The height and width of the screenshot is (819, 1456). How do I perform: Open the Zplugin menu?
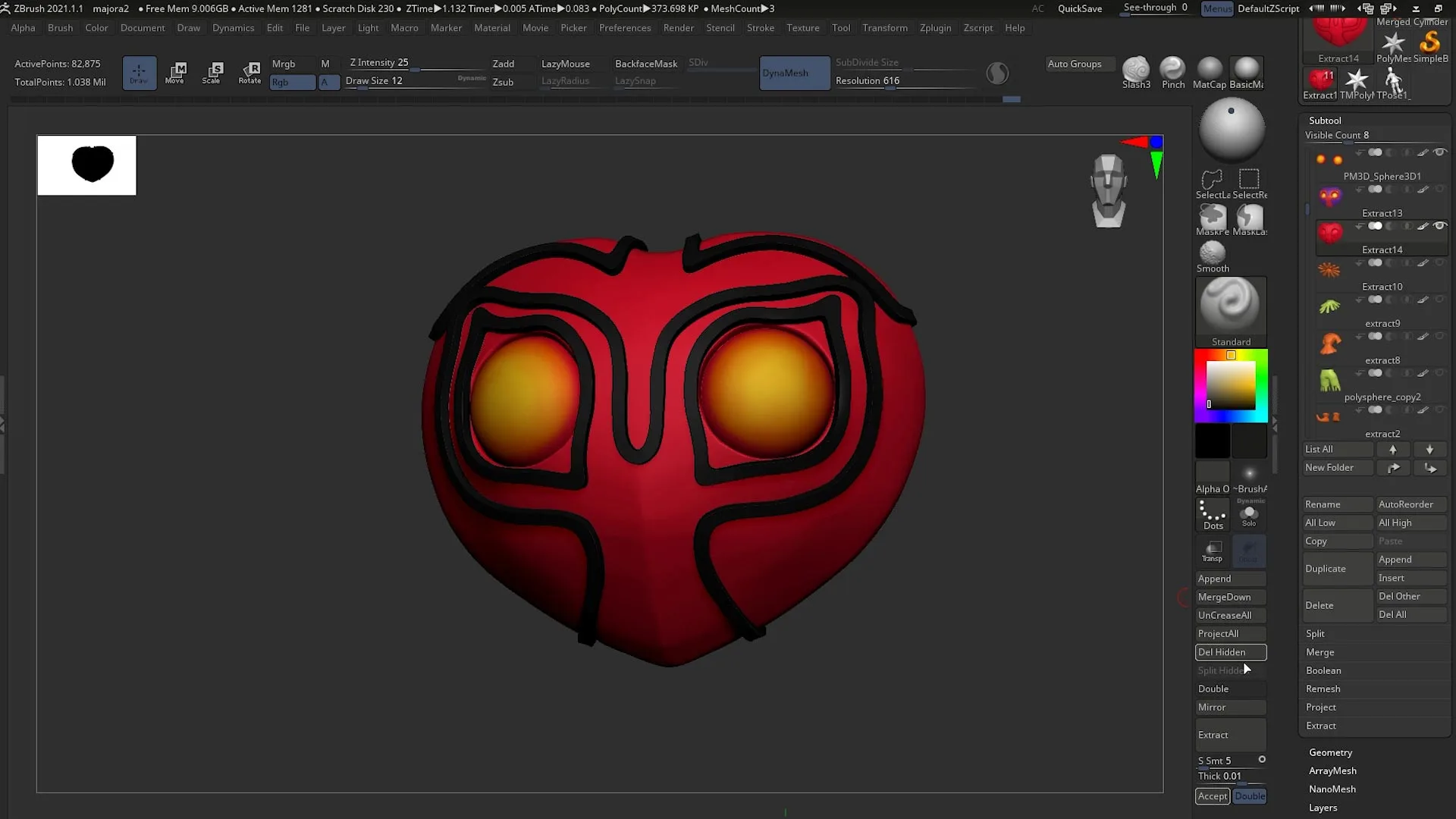(x=935, y=27)
